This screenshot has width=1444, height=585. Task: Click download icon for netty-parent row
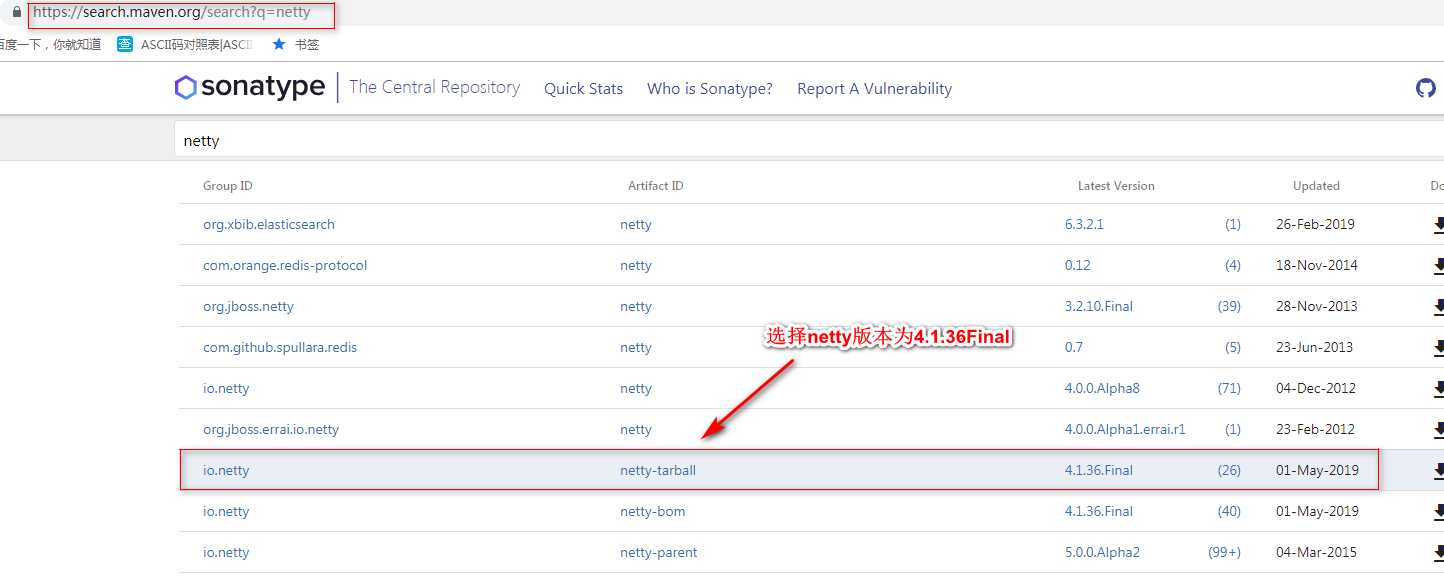1438,553
